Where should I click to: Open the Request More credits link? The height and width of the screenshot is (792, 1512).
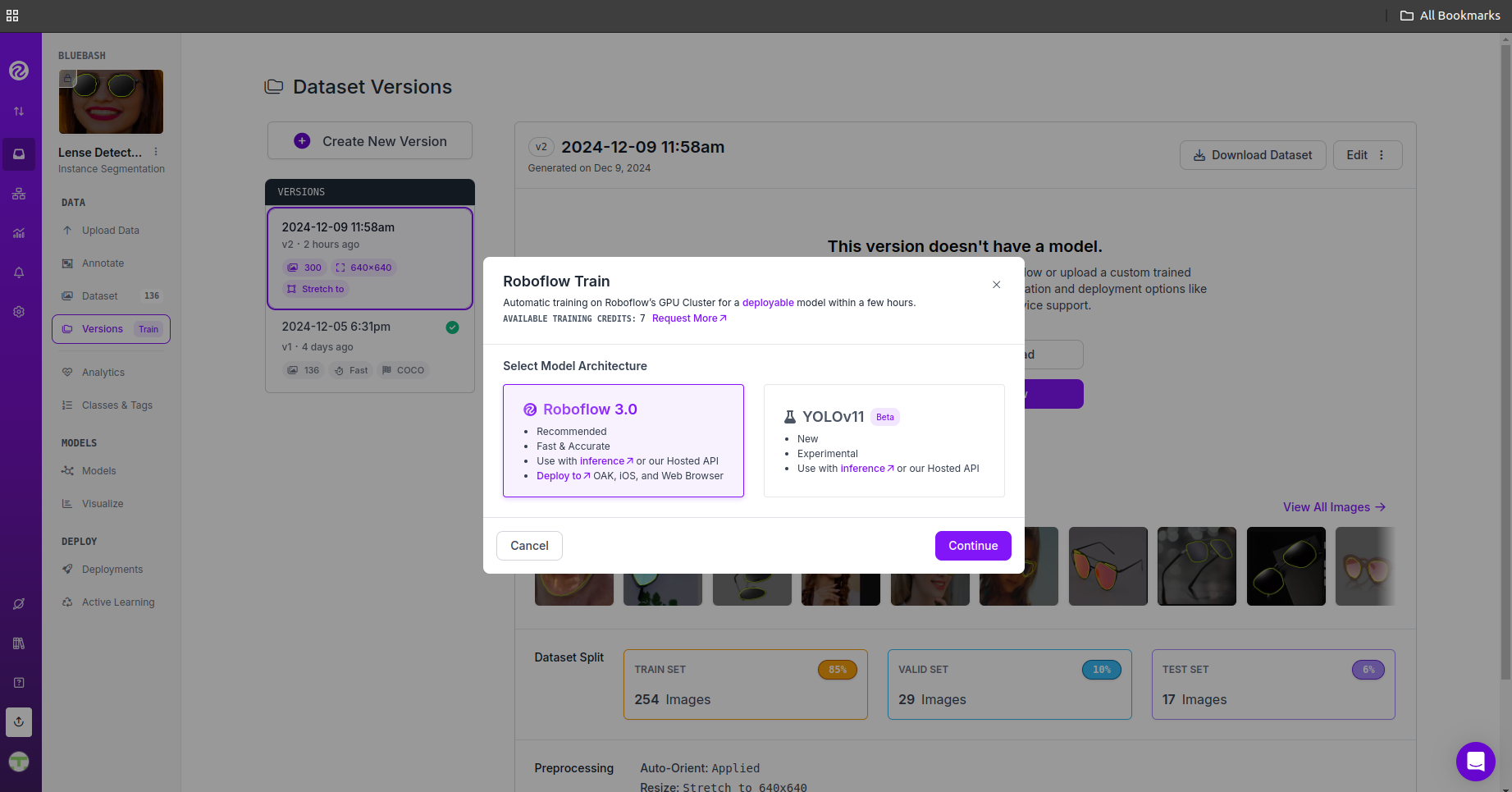pyautogui.click(x=689, y=318)
